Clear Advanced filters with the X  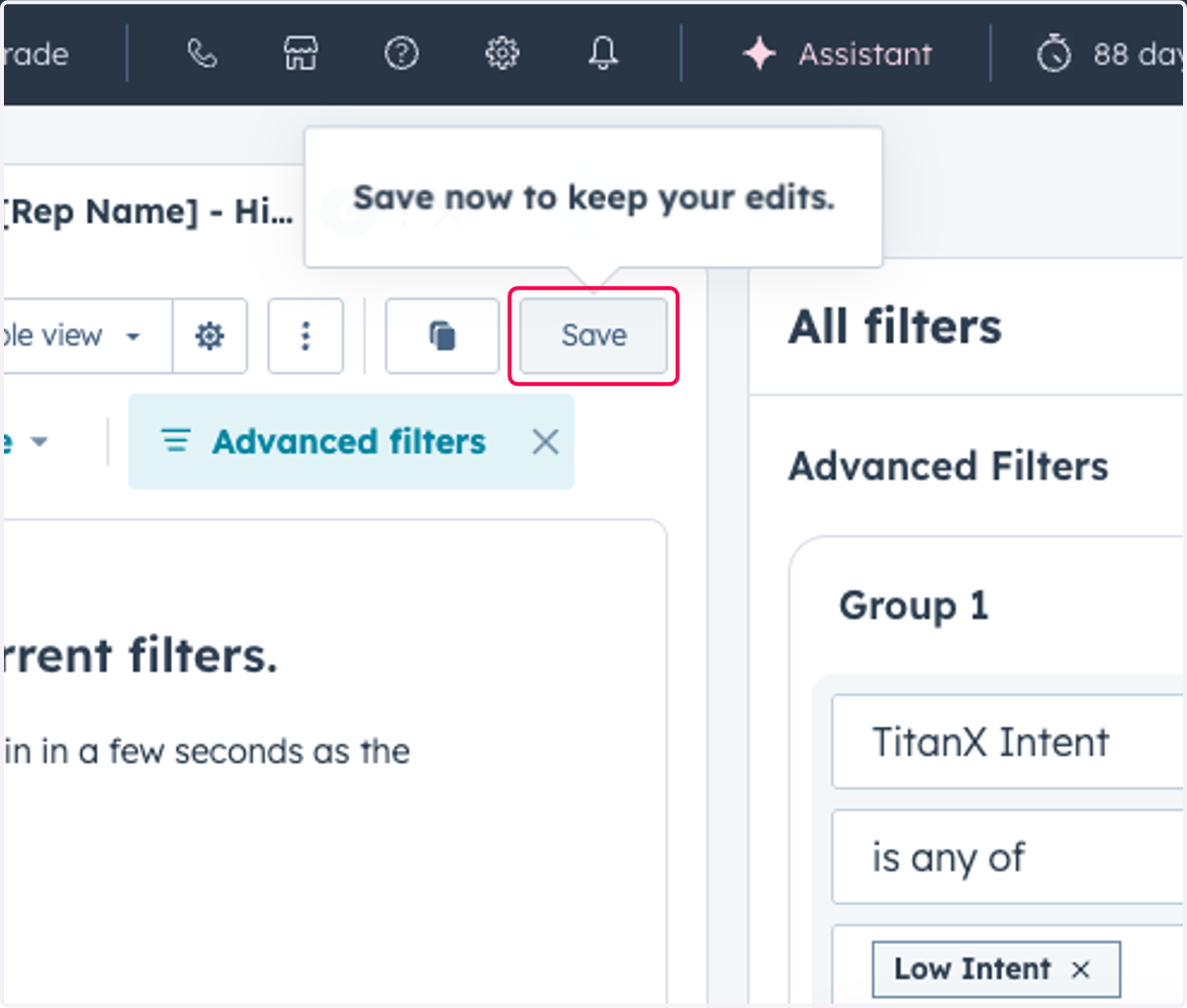tap(545, 441)
